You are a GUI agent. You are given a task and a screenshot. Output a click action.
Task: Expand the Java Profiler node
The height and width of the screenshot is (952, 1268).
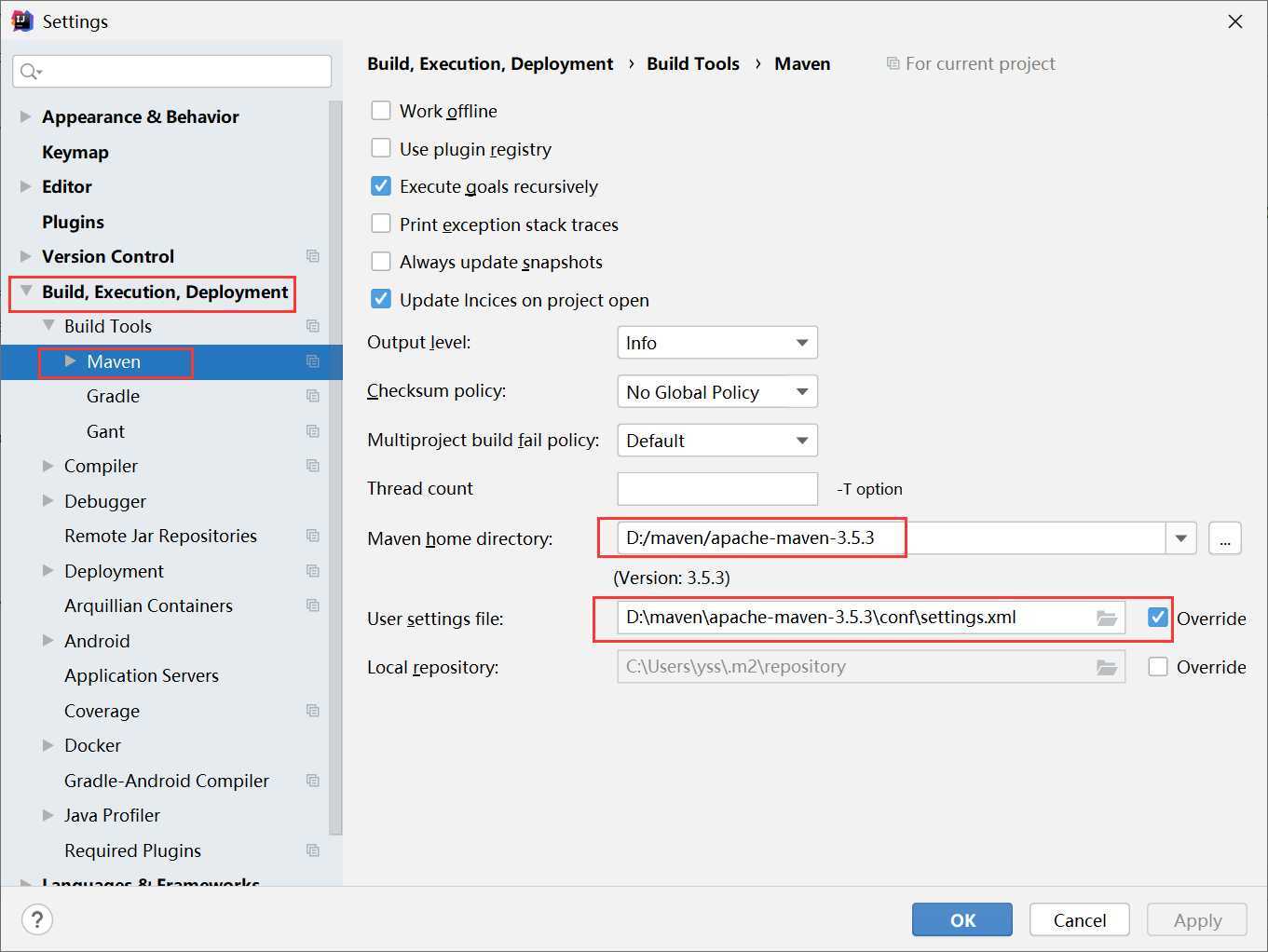point(48,815)
